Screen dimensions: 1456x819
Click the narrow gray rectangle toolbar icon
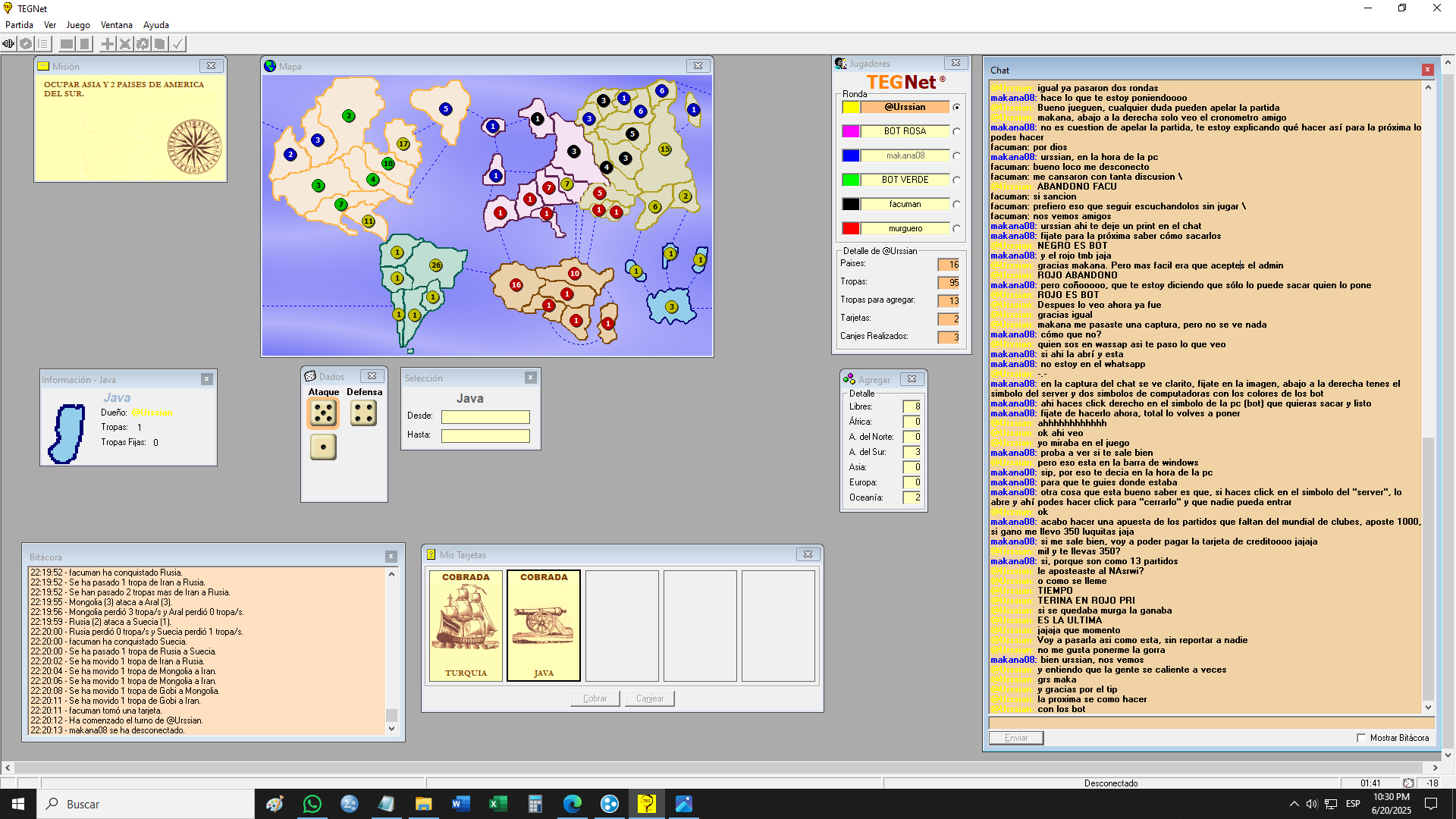[x=85, y=44]
